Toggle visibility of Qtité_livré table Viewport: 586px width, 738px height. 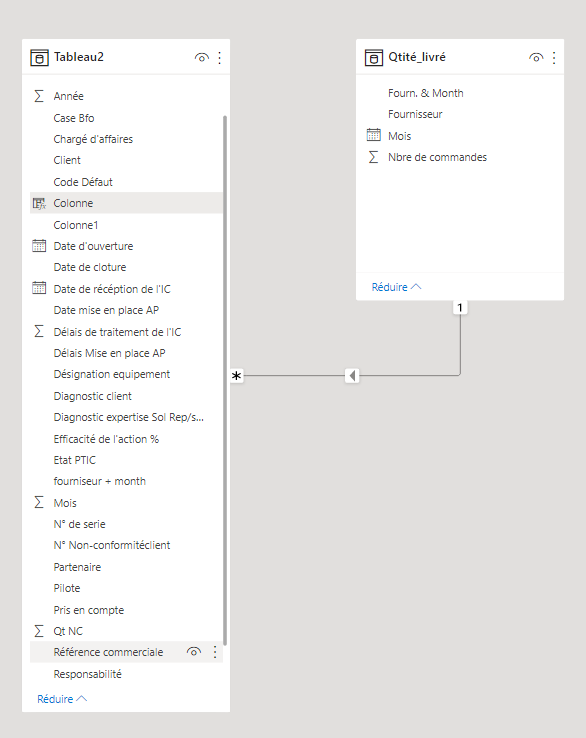[x=536, y=57]
